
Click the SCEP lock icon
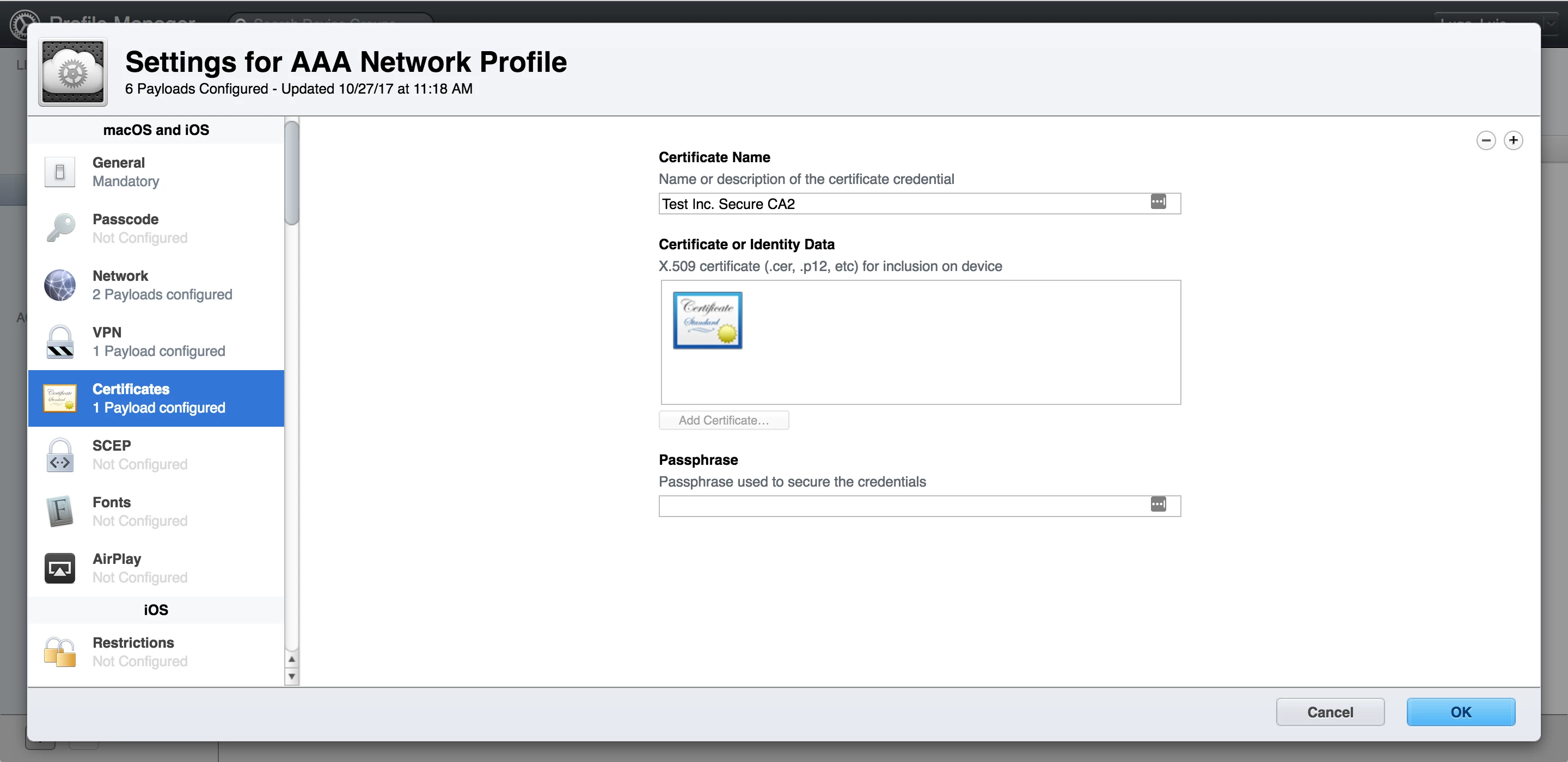[60, 454]
